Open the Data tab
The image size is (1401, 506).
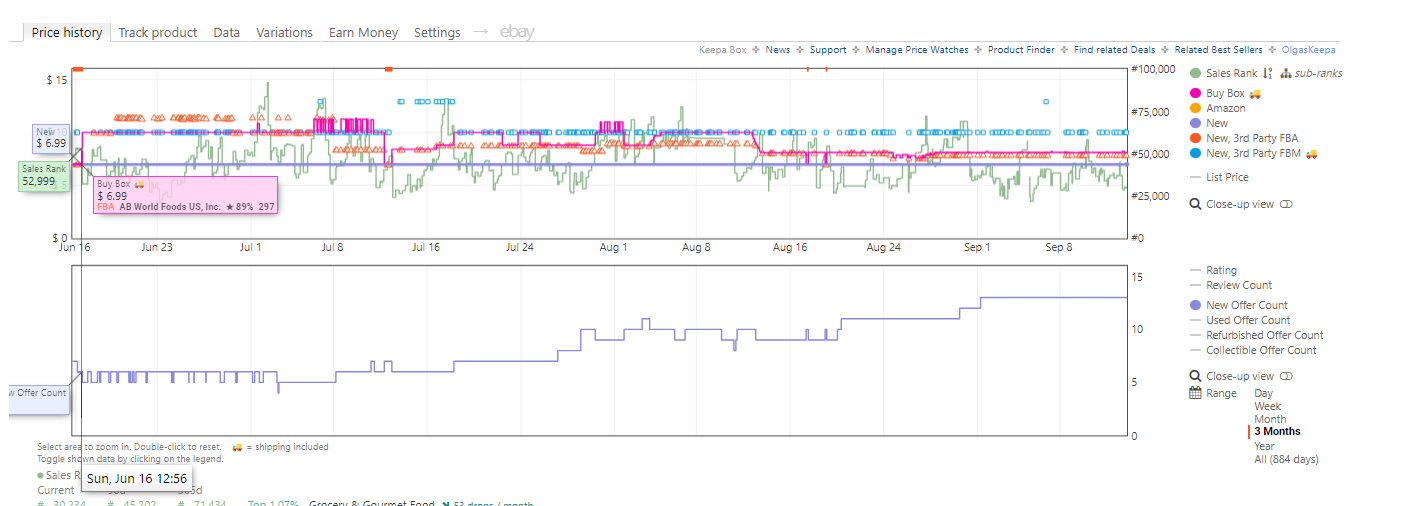[227, 32]
